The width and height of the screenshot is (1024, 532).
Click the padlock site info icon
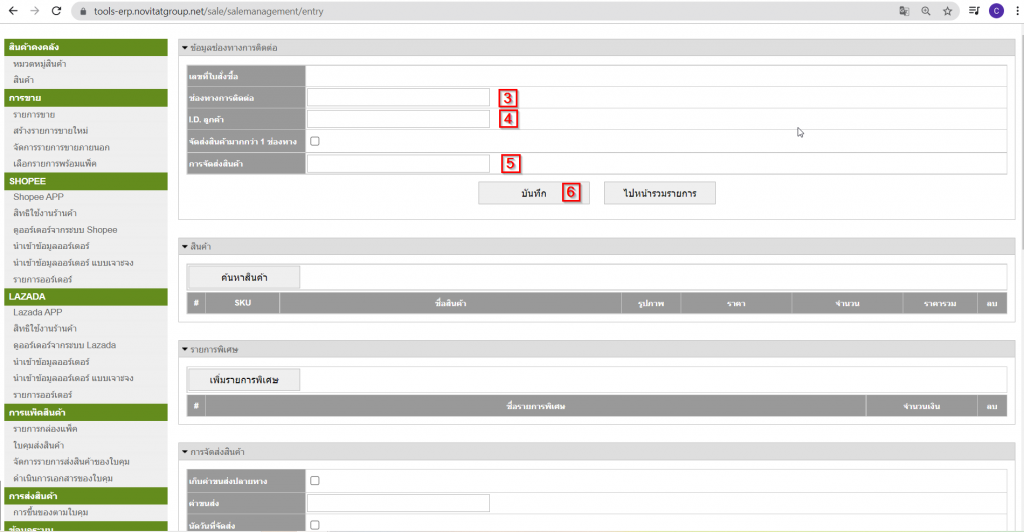(84, 11)
